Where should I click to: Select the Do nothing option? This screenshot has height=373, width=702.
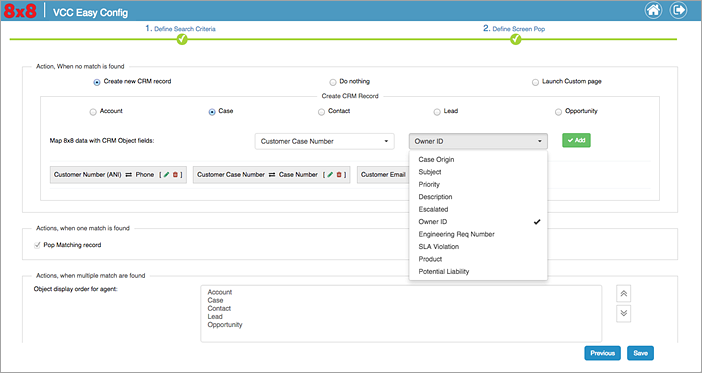tap(333, 82)
